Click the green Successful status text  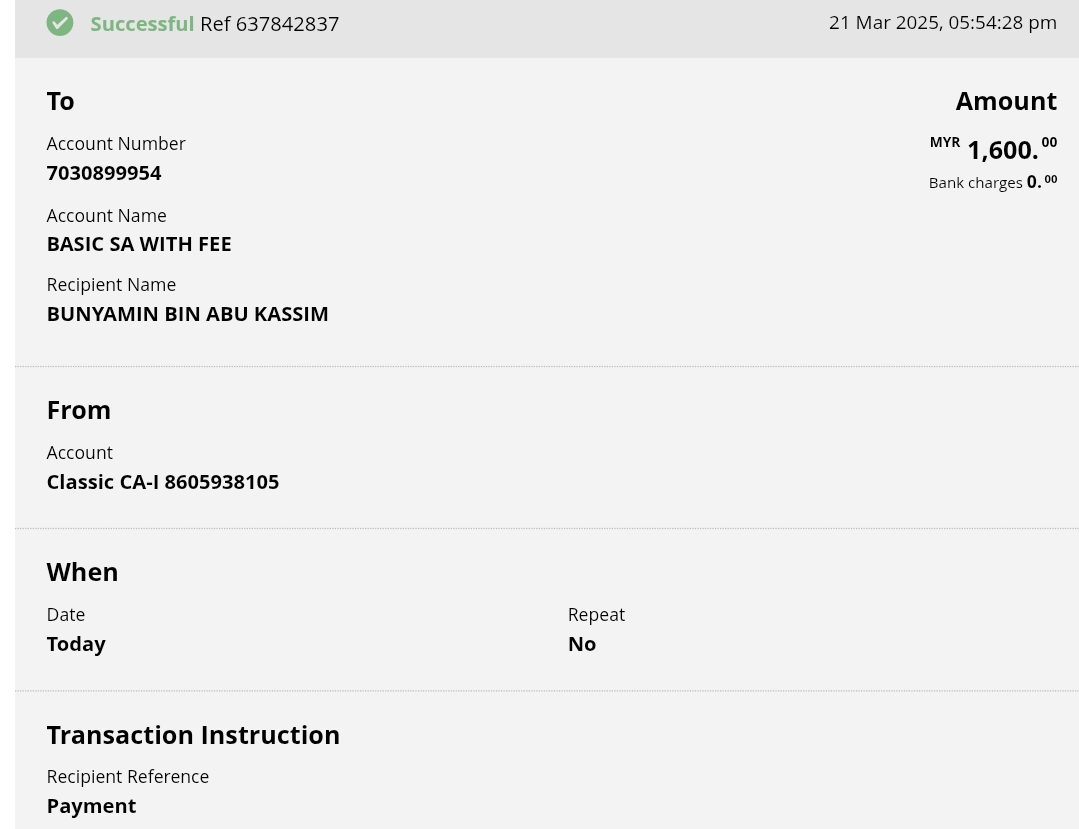tap(142, 24)
